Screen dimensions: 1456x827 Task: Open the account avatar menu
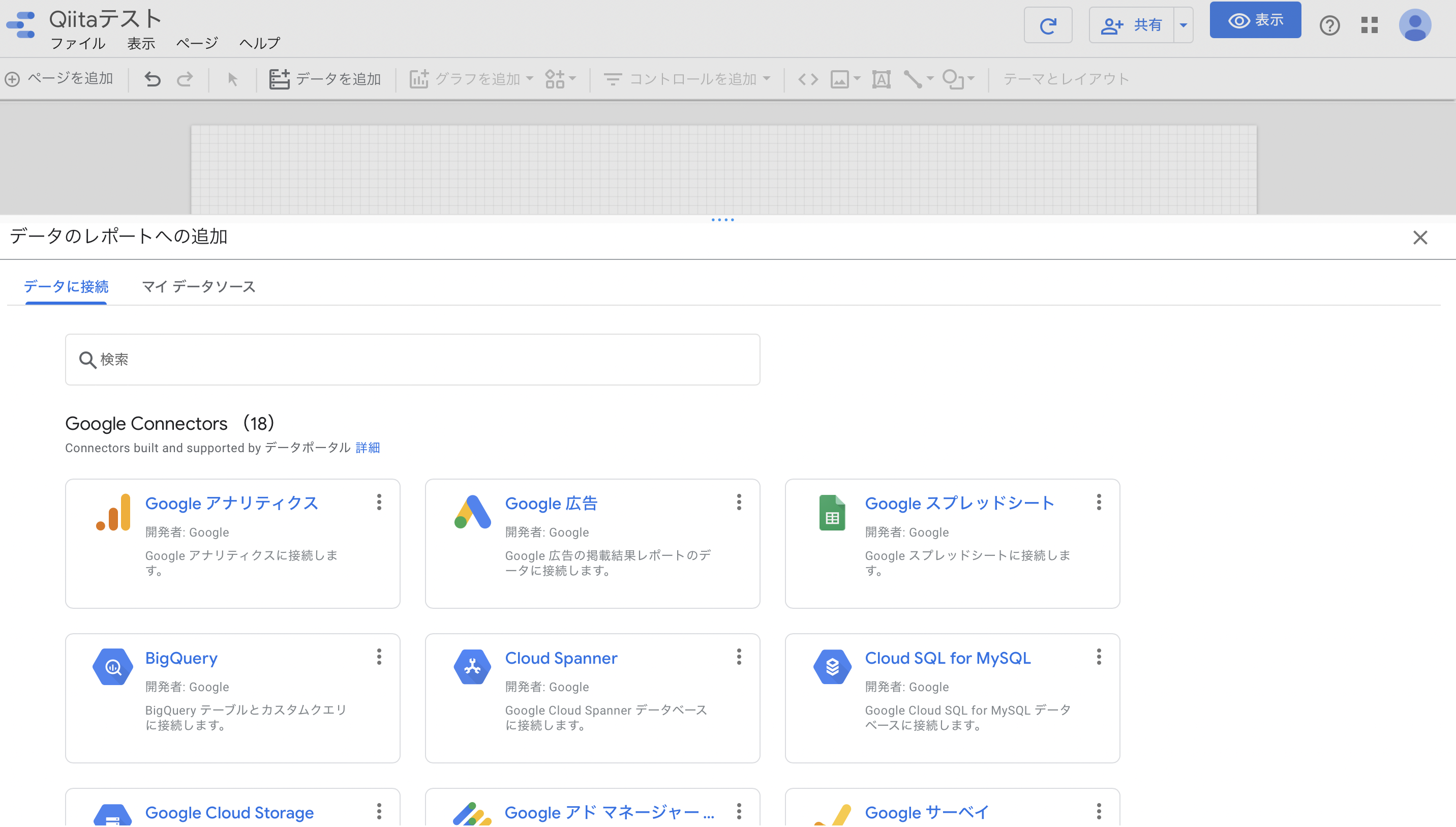(x=1414, y=25)
